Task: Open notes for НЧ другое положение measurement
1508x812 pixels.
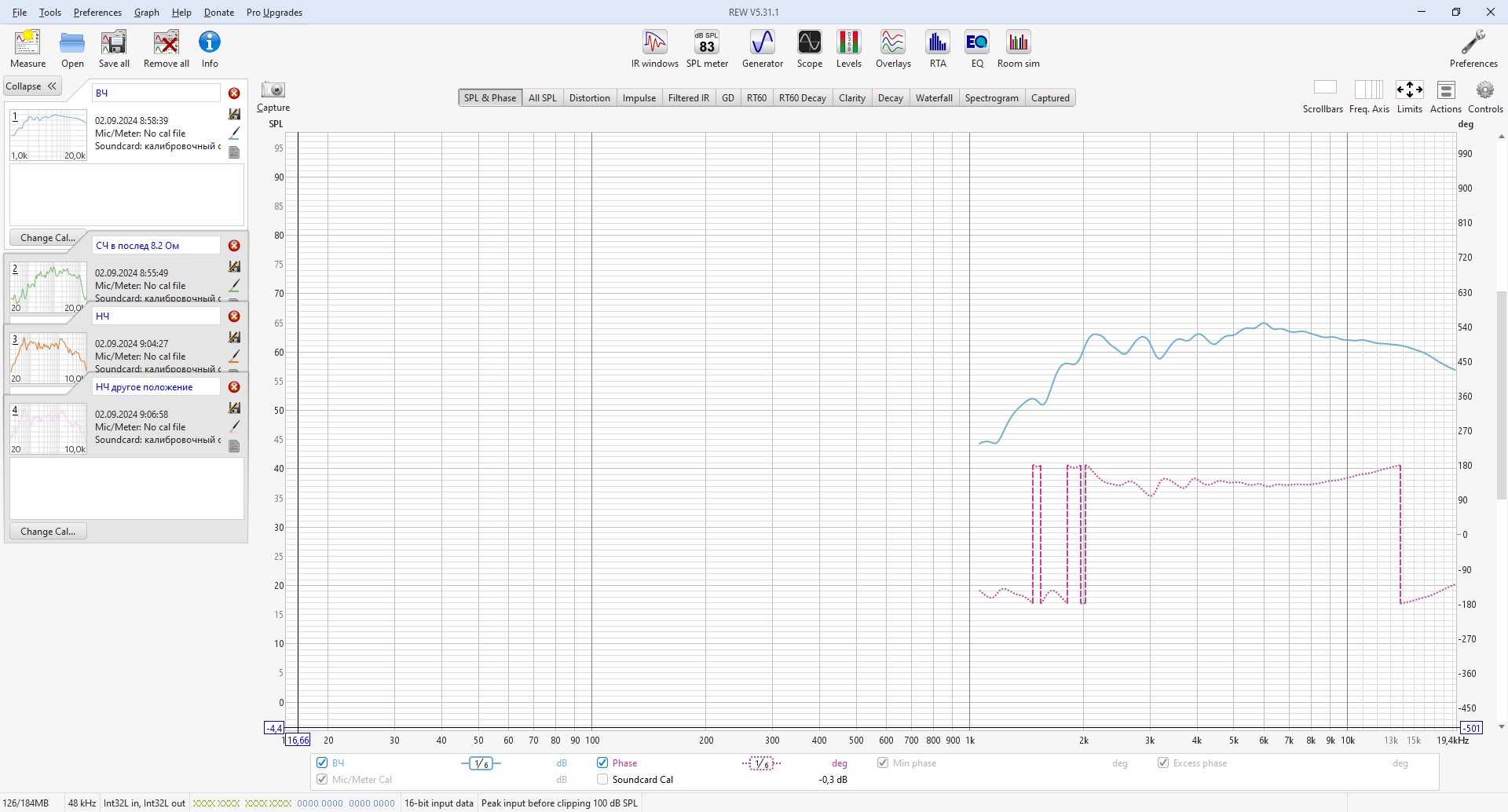Action: pyautogui.click(x=234, y=446)
